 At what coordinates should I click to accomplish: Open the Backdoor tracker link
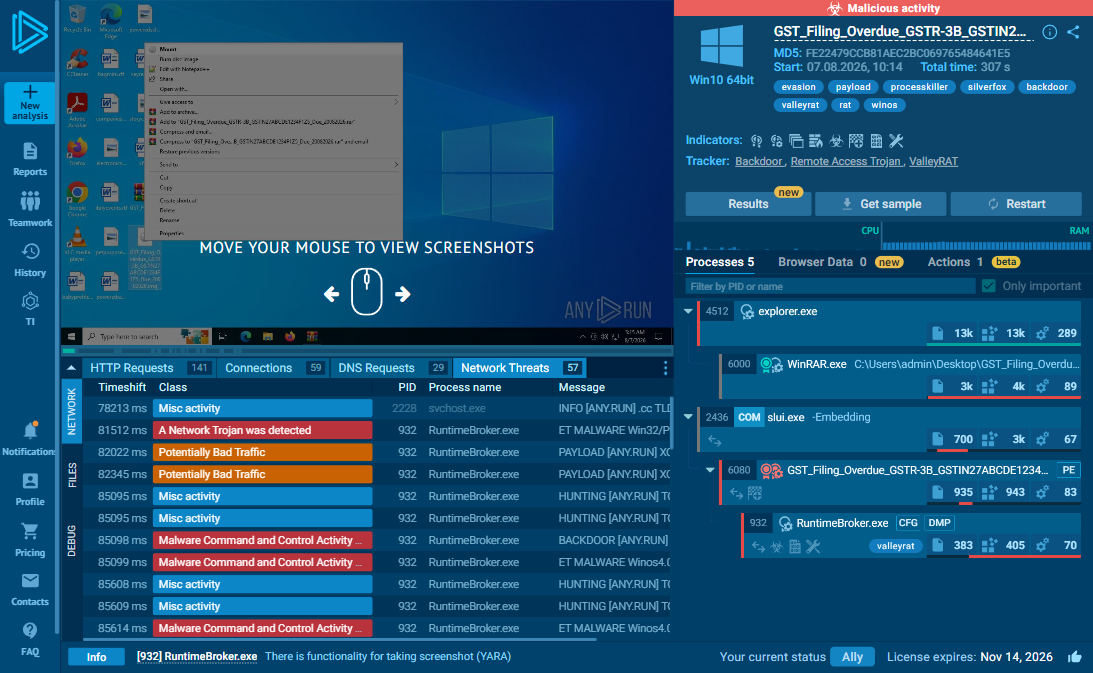click(x=758, y=161)
